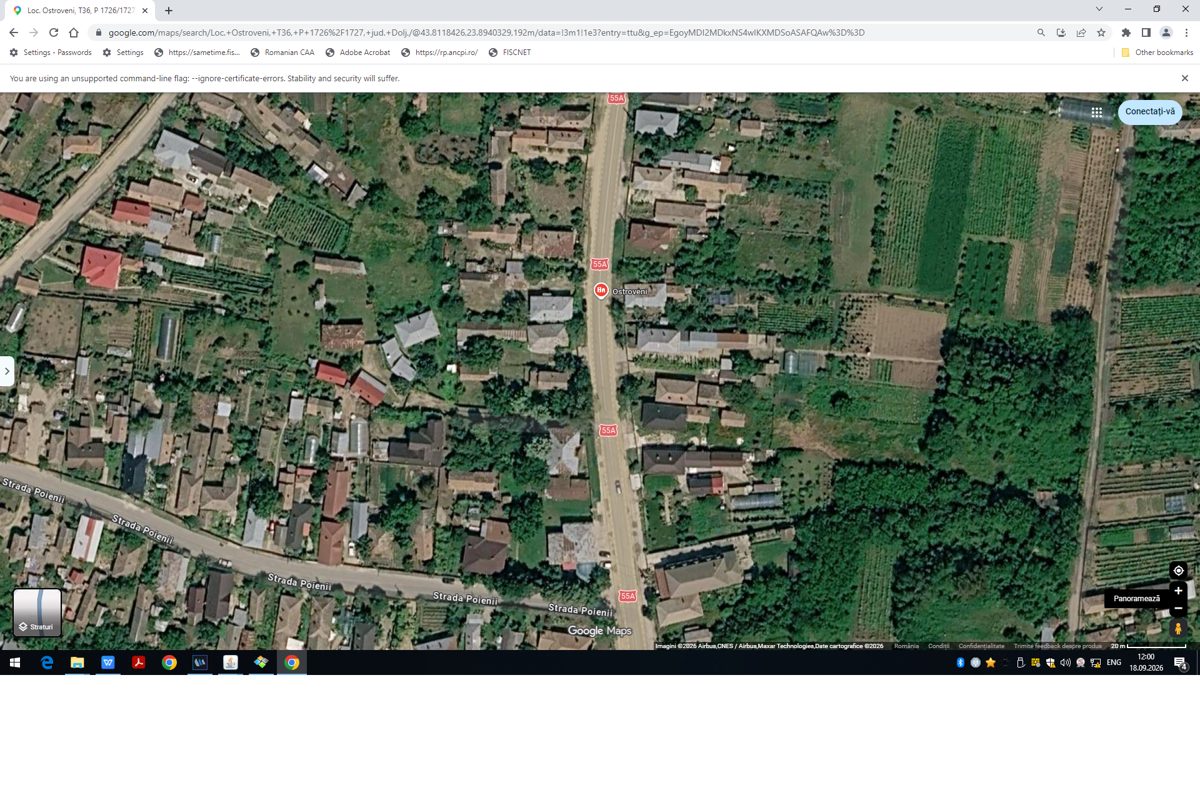Viewport: 1200px width, 800px height.
Task: Open the page zoom magnifier icon
Action: [x=1041, y=32]
